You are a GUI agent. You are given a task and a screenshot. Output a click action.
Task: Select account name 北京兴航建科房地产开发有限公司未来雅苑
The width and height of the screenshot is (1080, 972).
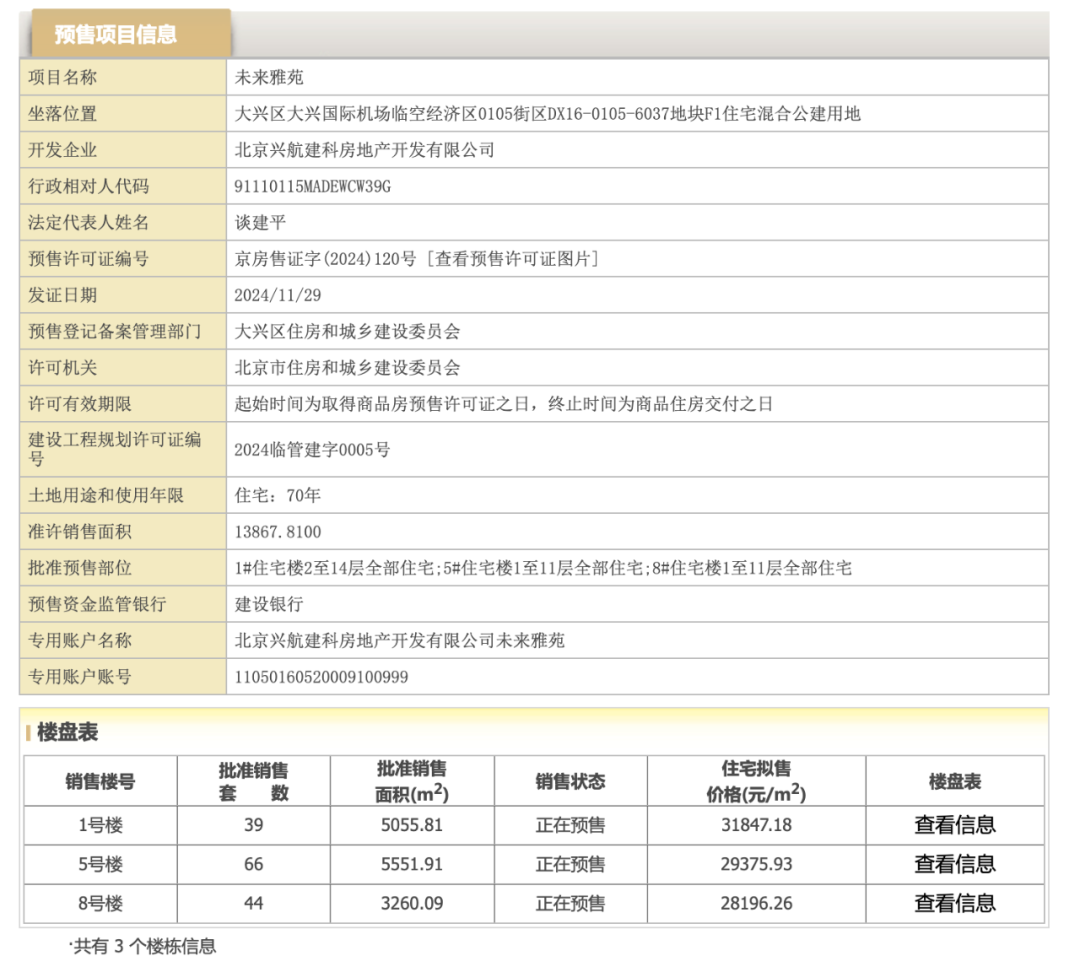click(399, 641)
